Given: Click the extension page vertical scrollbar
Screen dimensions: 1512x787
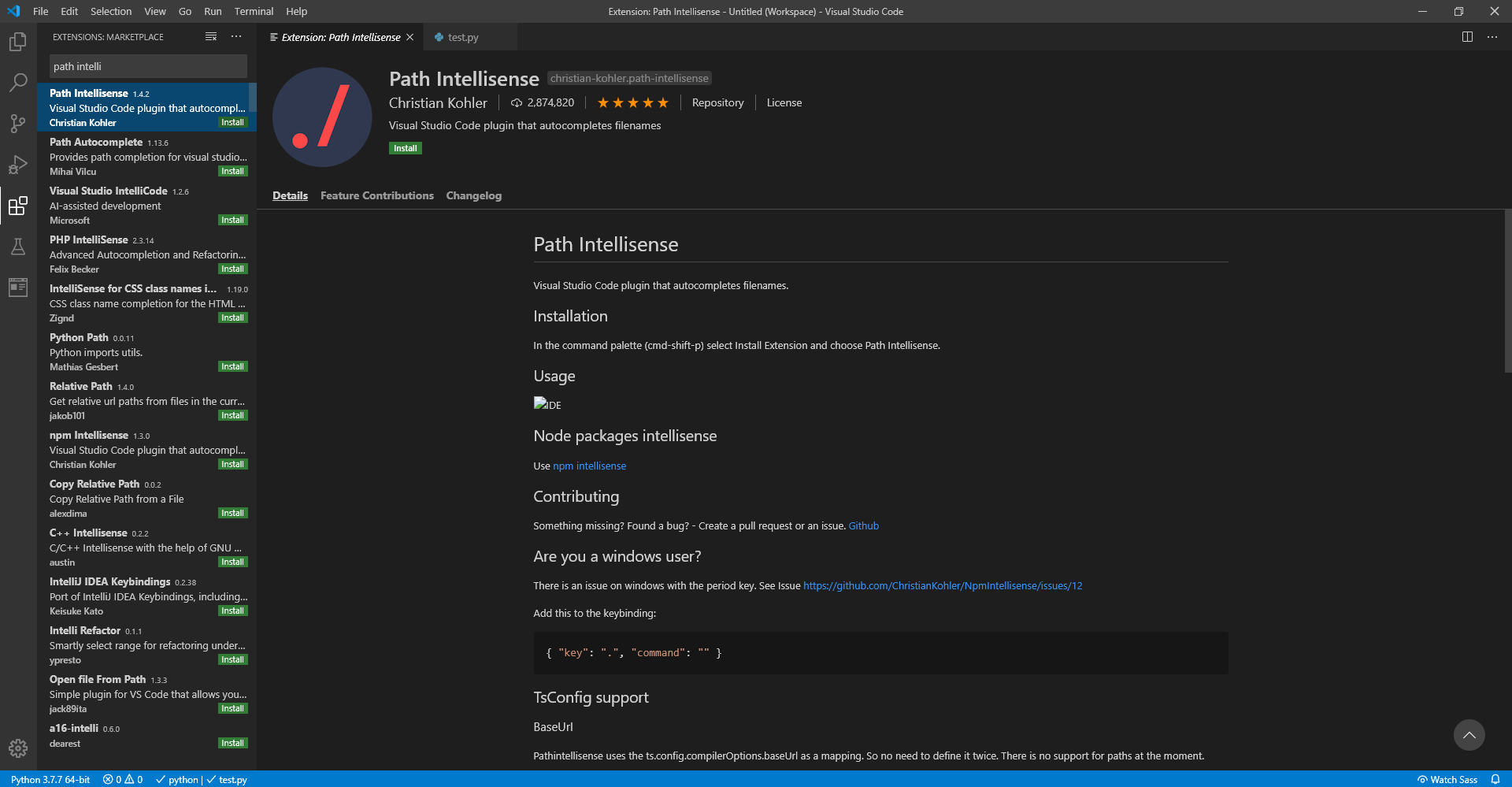Looking at the screenshot, I should point(1507,291).
